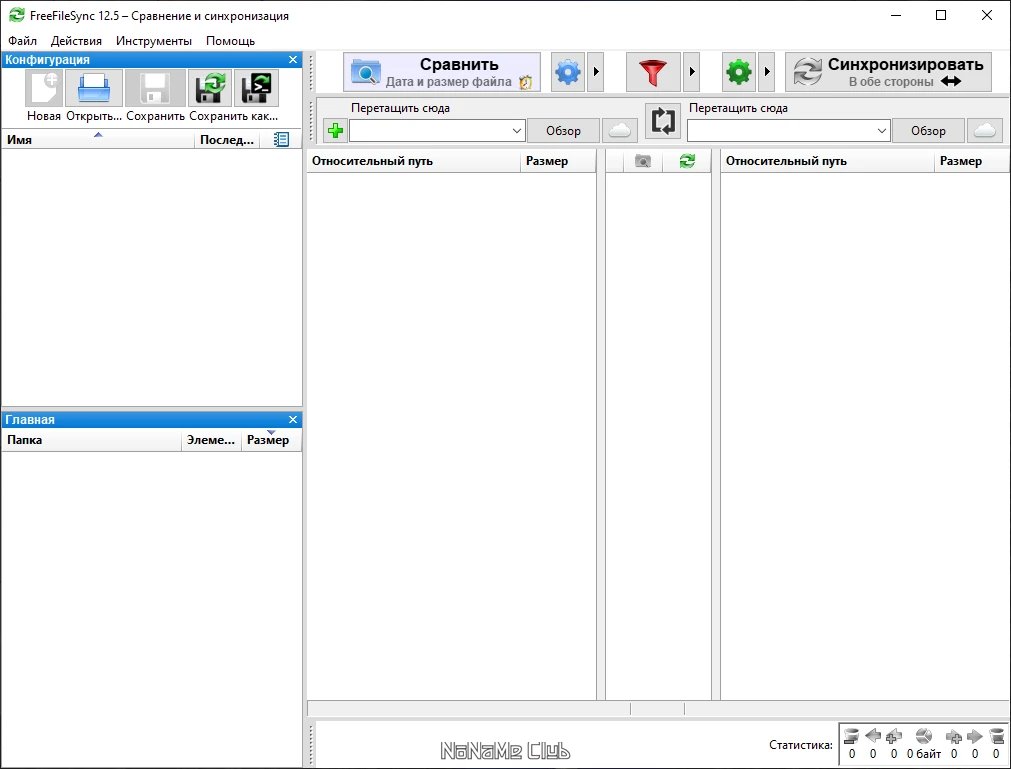The image size is (1011, 769).
Task: Open the Инструменты menu
Action: [153, 41]
